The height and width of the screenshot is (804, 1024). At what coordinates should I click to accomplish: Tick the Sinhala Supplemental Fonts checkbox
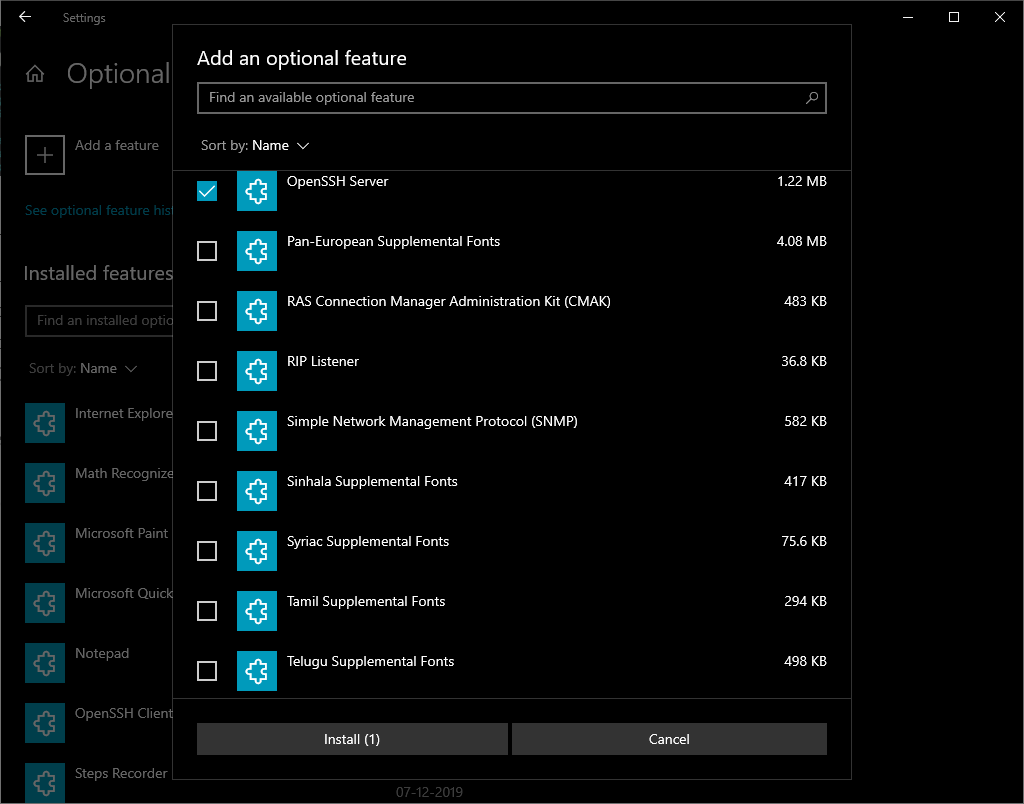[207, 491]
